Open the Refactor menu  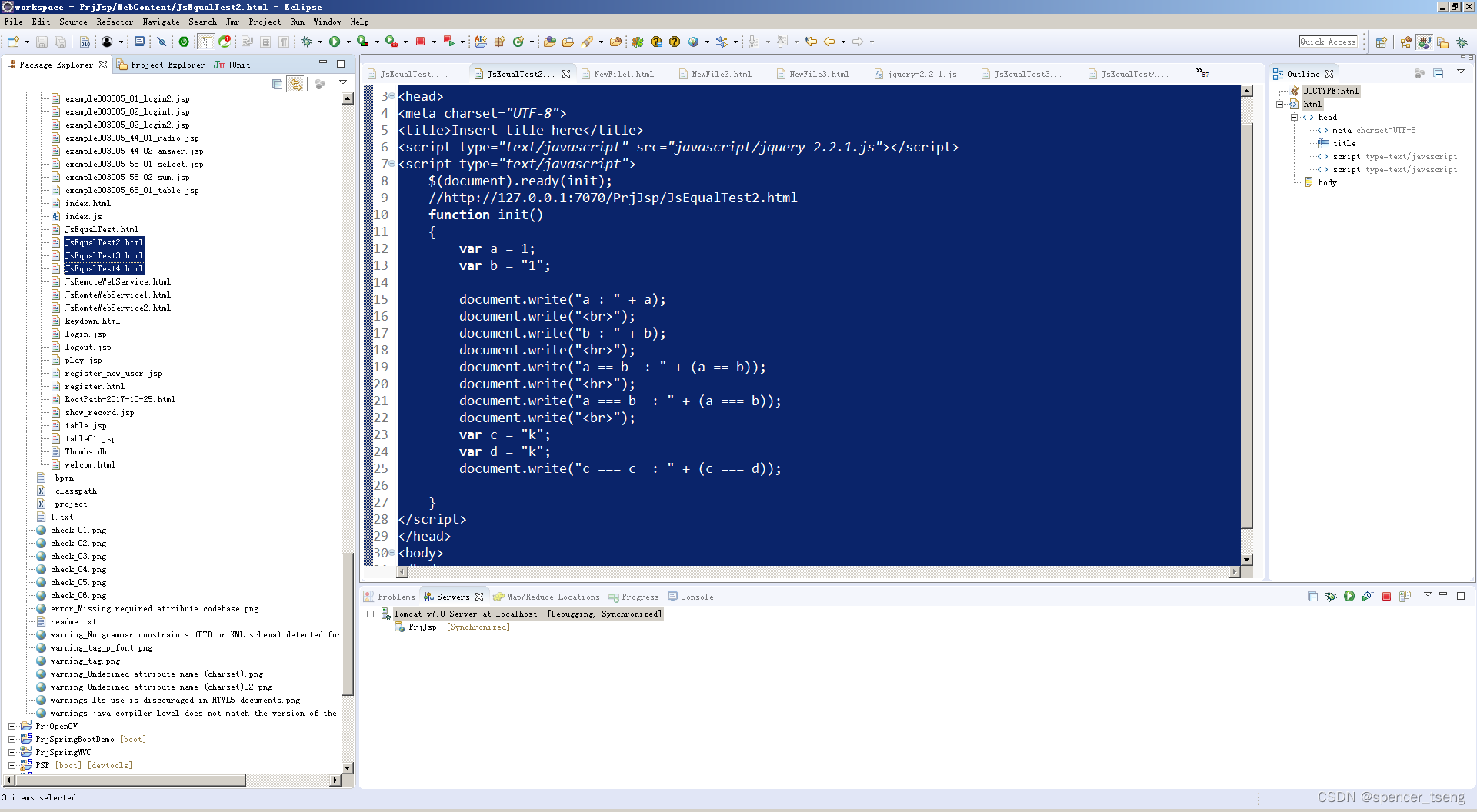click(115, 22)
